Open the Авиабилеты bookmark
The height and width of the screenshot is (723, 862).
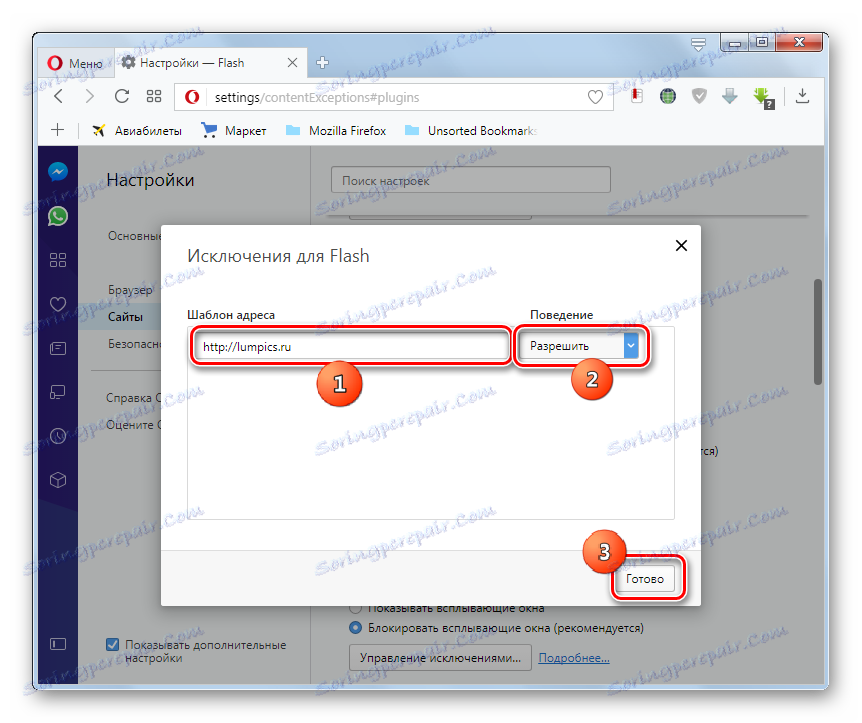(137, 131)
